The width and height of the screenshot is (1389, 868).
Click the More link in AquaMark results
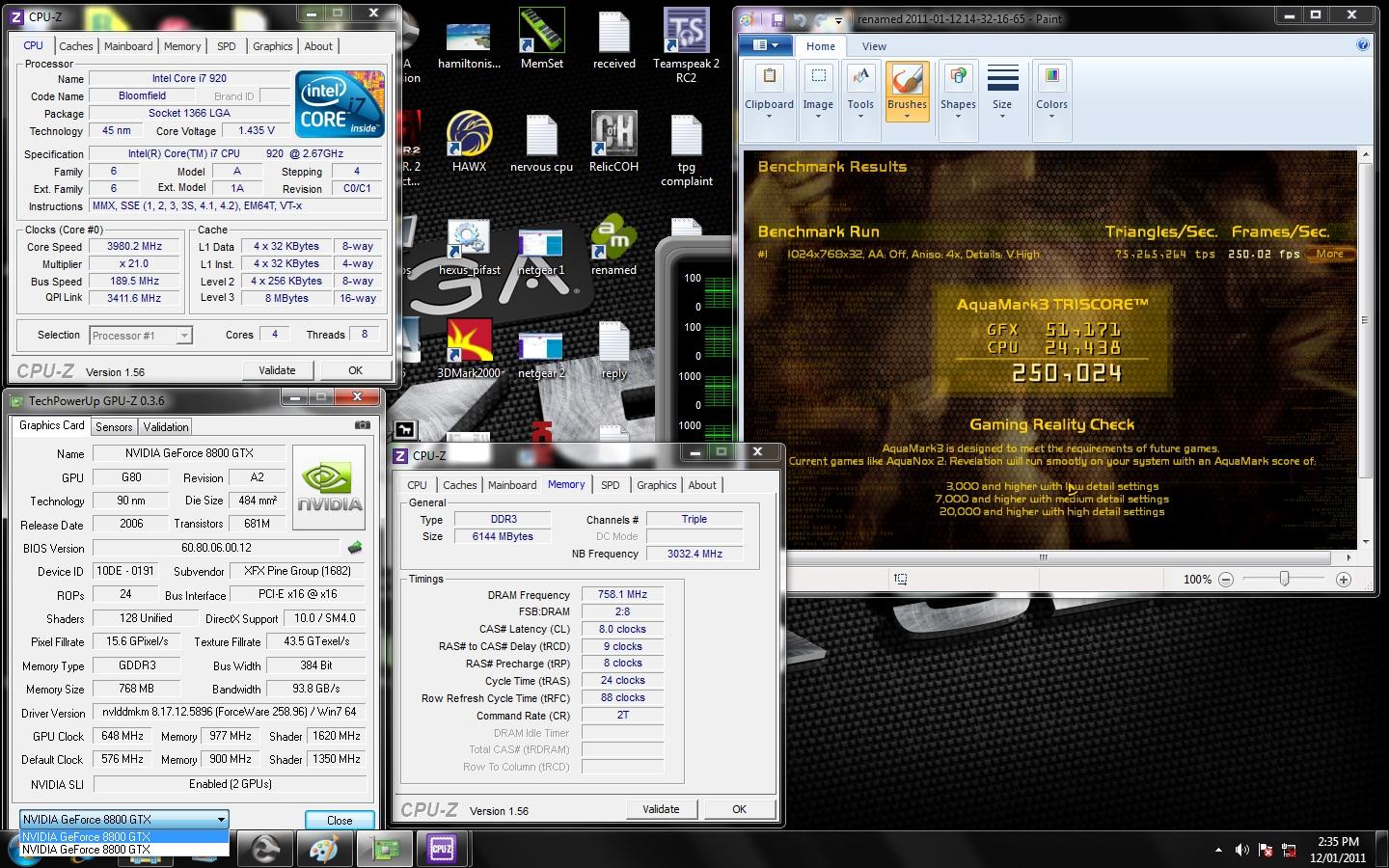tap(1329, 254)
